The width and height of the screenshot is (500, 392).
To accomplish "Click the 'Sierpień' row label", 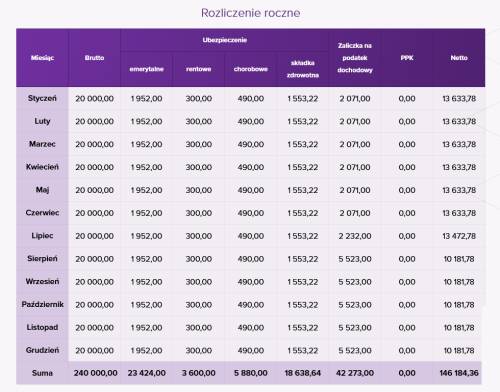I will pos(42,259).
